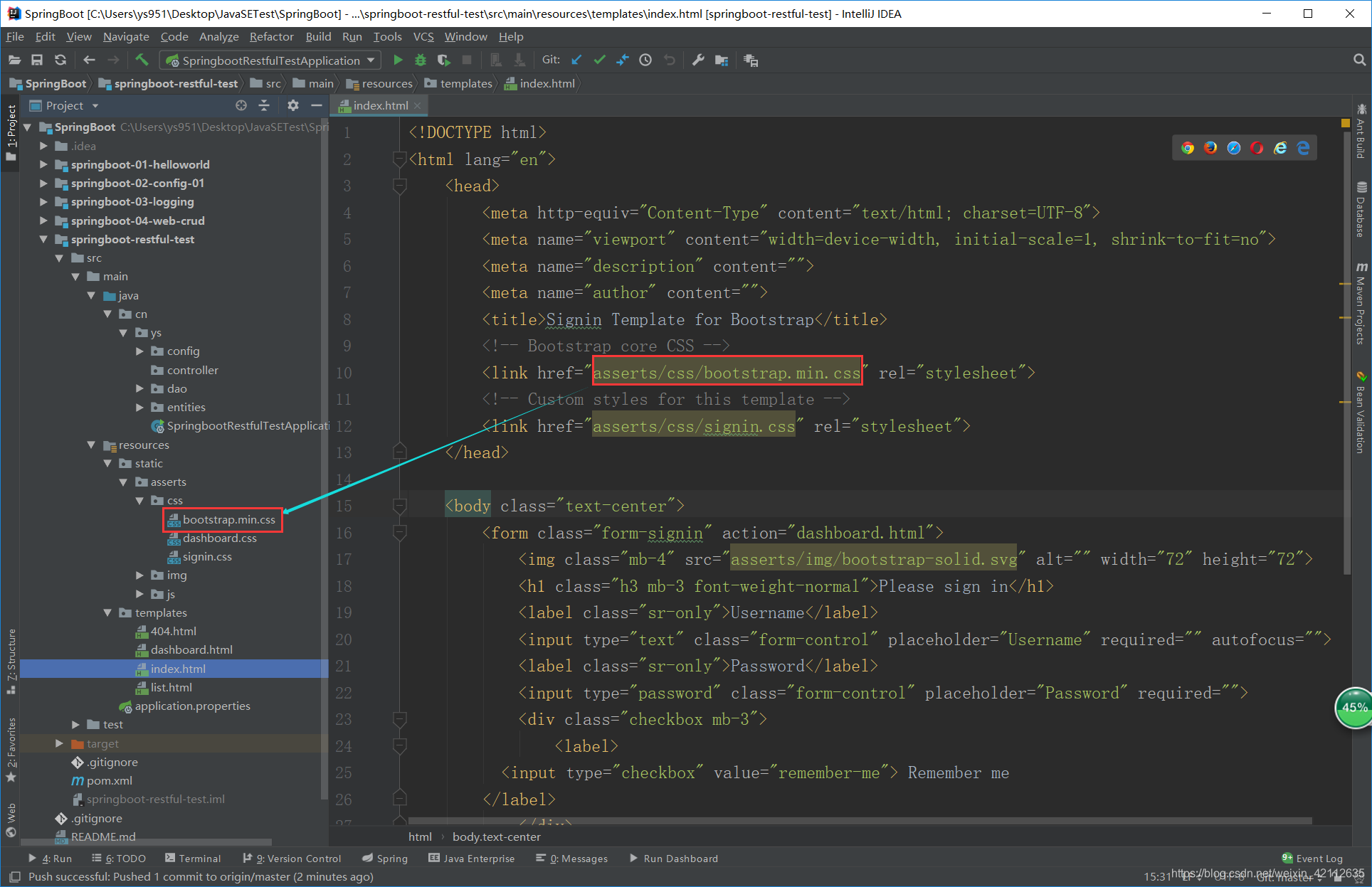Select pom.xml in project tree

109,780
